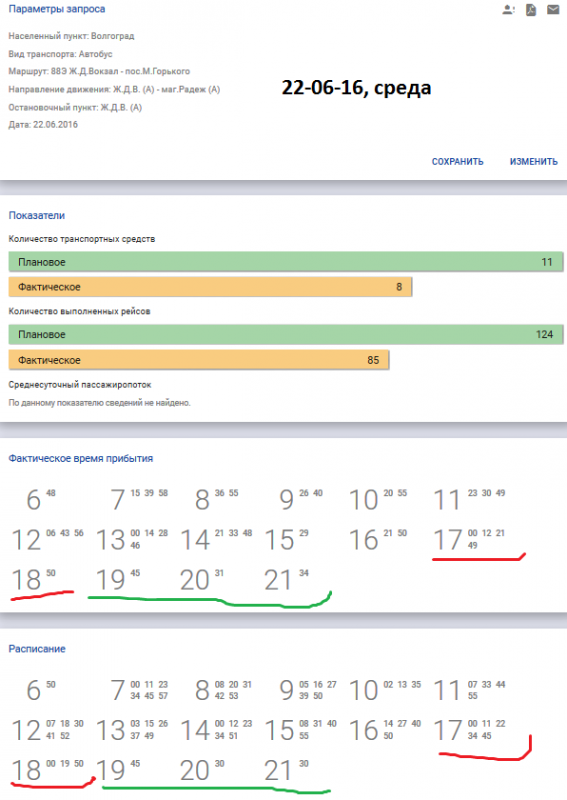Screen dimensions: 567x800
Task: Click the Расписание section heading
Action: click(x=37, y=649)
